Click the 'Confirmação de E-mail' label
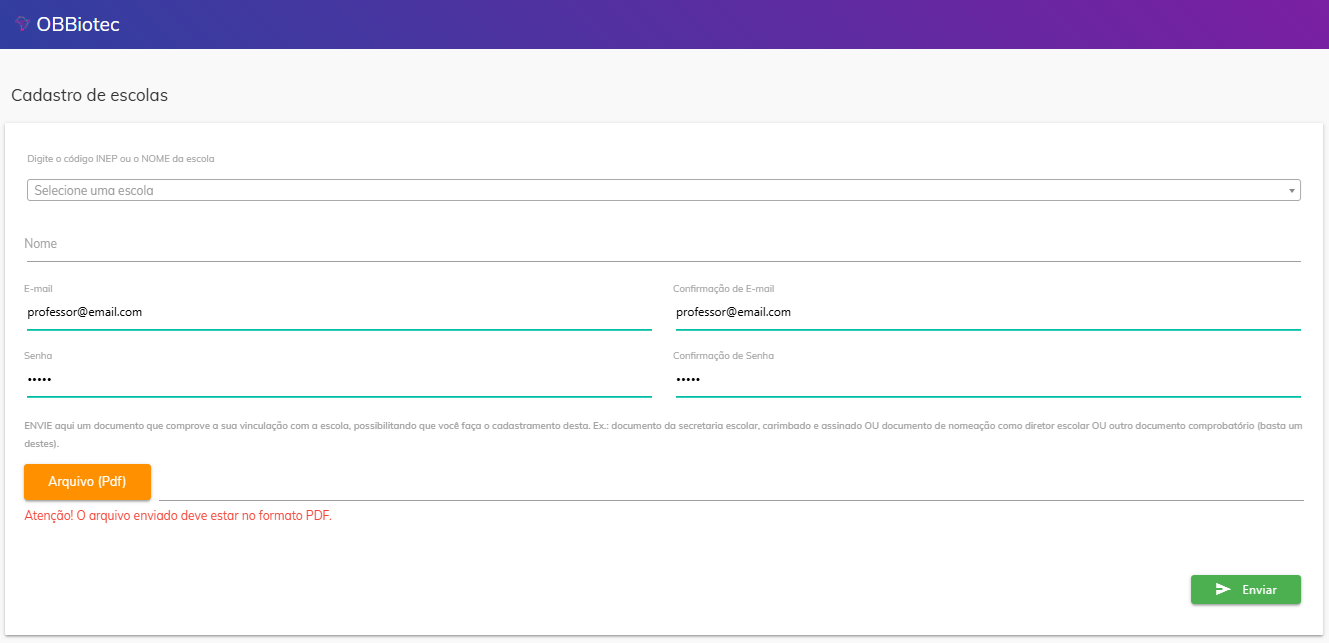1329x643 pixels. [x=723, y=289]
